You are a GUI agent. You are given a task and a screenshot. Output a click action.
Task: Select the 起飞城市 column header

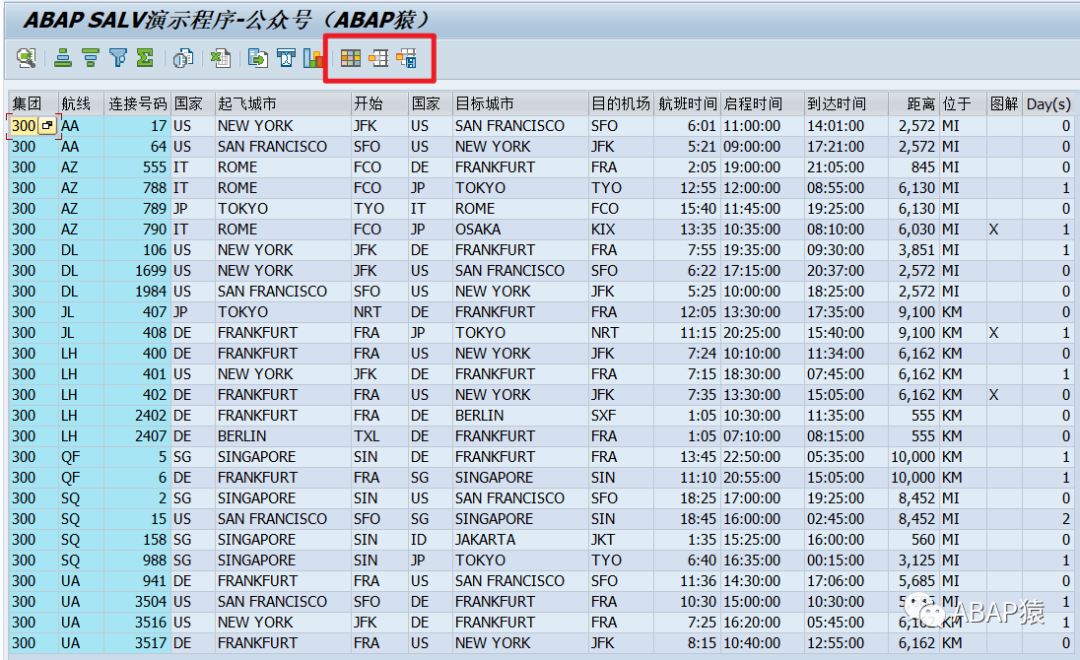tap(282, 103)
